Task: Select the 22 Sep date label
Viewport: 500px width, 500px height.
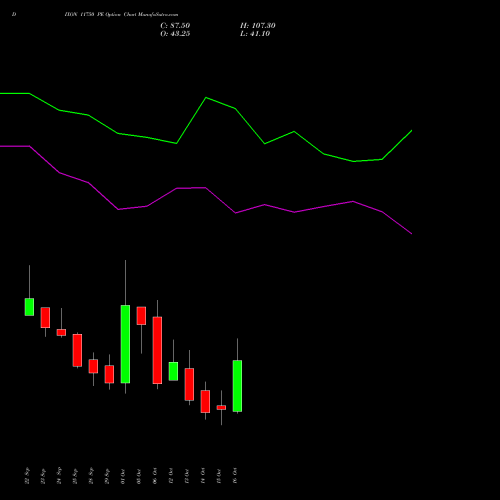Action: [x=27, y=476]
